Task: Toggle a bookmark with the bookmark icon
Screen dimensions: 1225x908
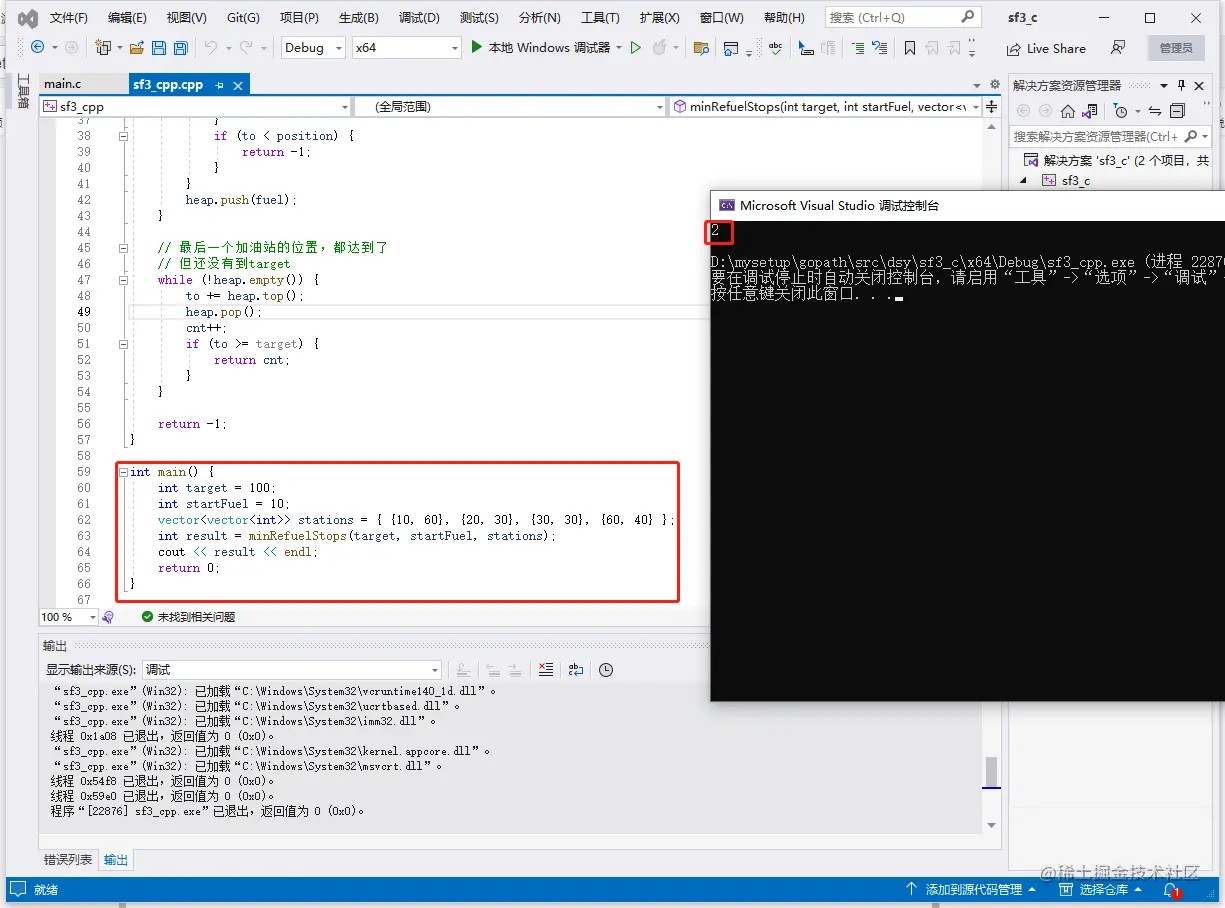Action: point(909,47)
